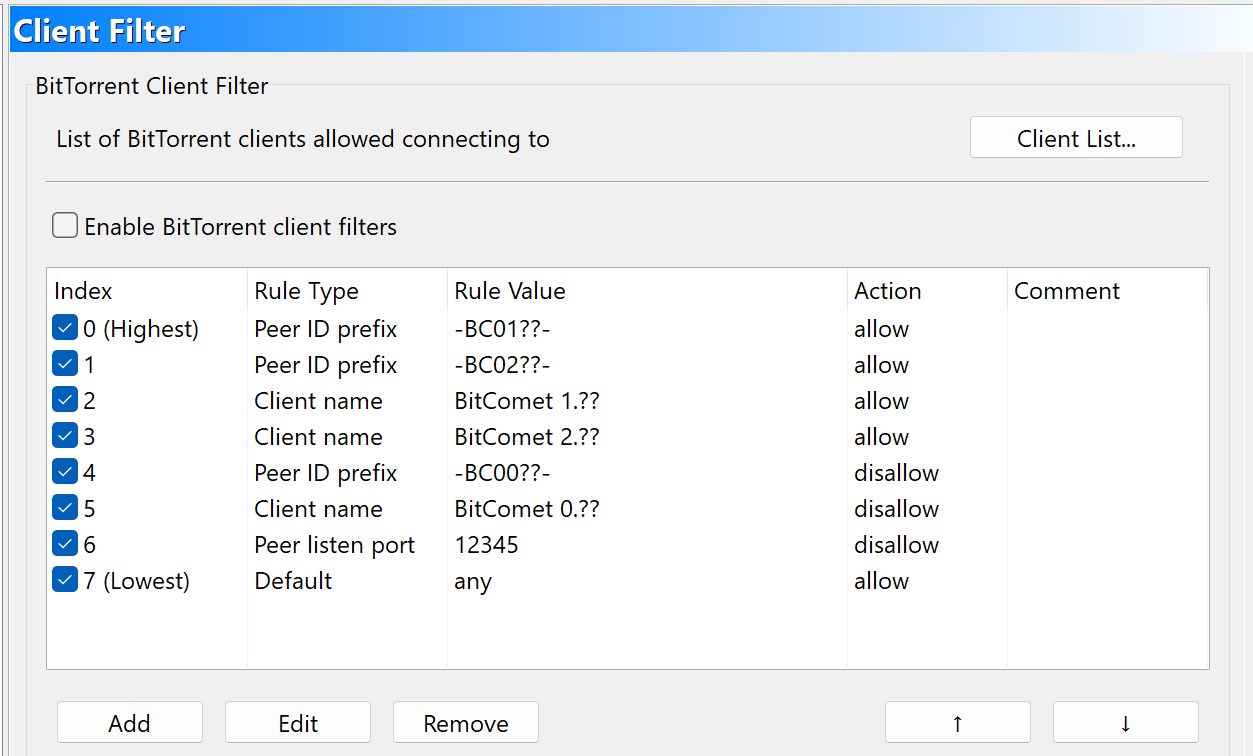Click Peer ID prefix in row 4
The height and width of the screenshot is (756, 1253).
(x=326, y=473)
